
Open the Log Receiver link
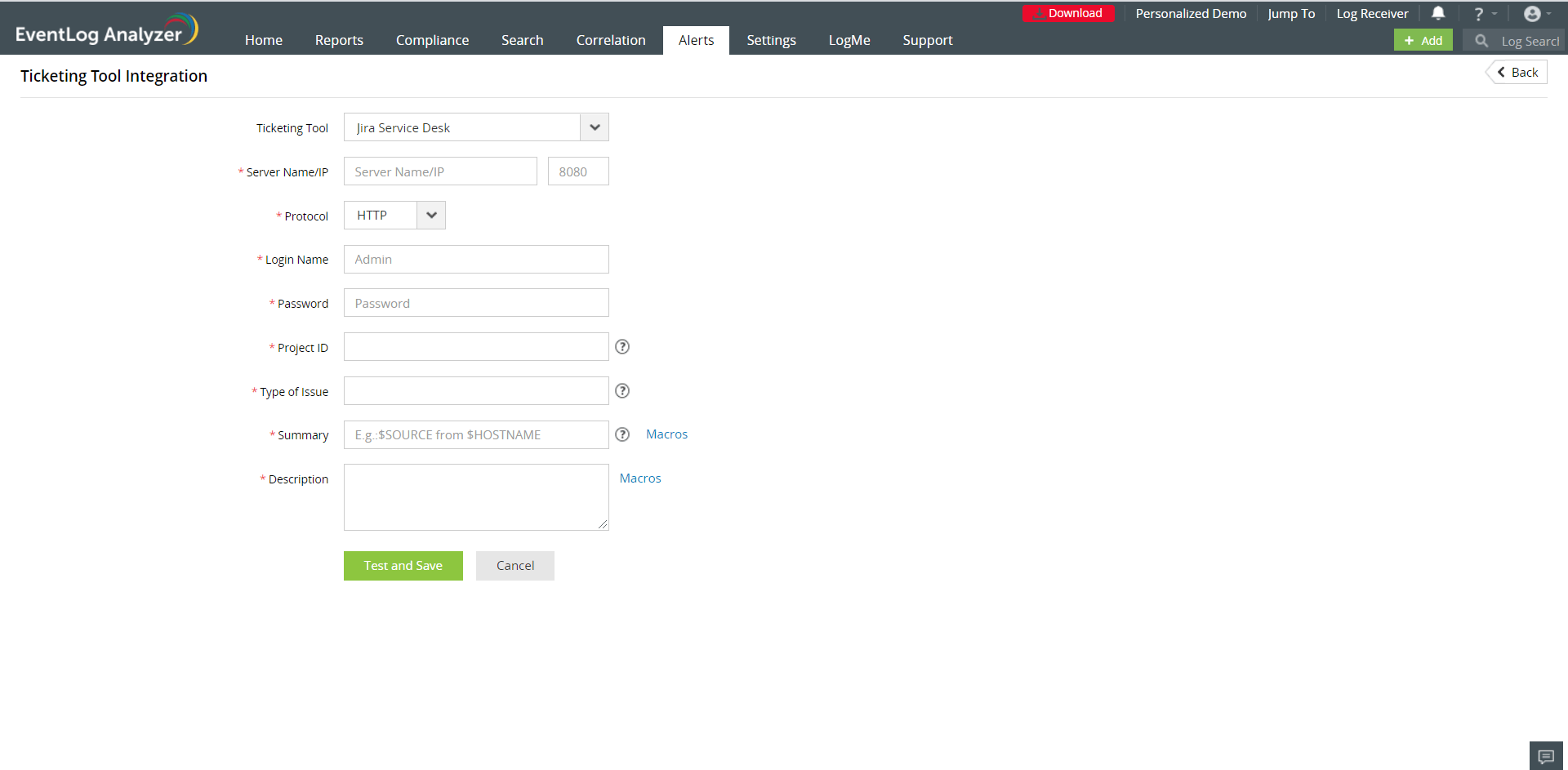pyautogui.click(x=1372, y=14)
